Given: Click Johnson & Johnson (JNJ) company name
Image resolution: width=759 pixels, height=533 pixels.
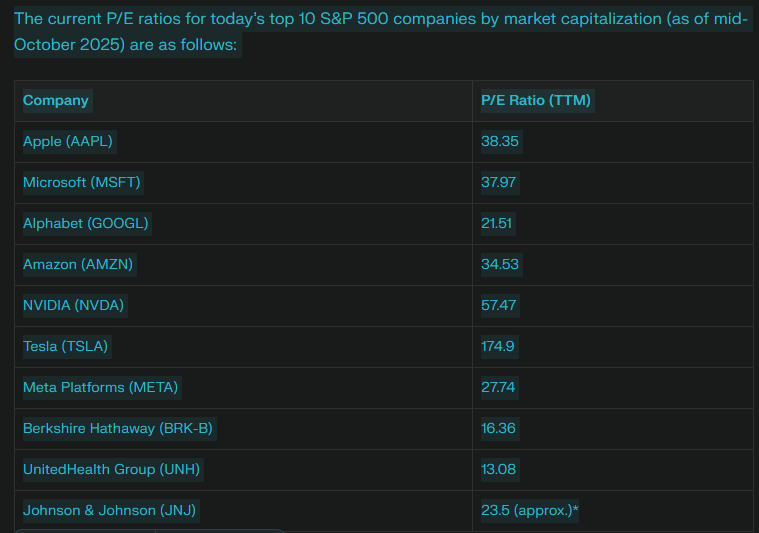Looking at the screenshot, I should click(109, 510).
